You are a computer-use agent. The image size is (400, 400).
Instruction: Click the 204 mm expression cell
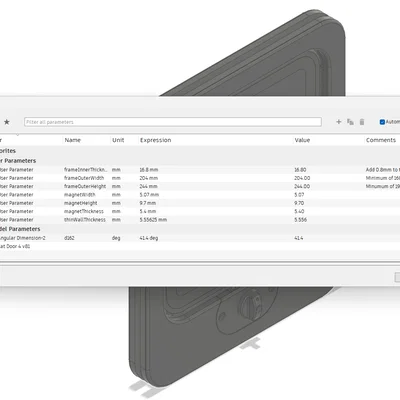tap(148, 178)
